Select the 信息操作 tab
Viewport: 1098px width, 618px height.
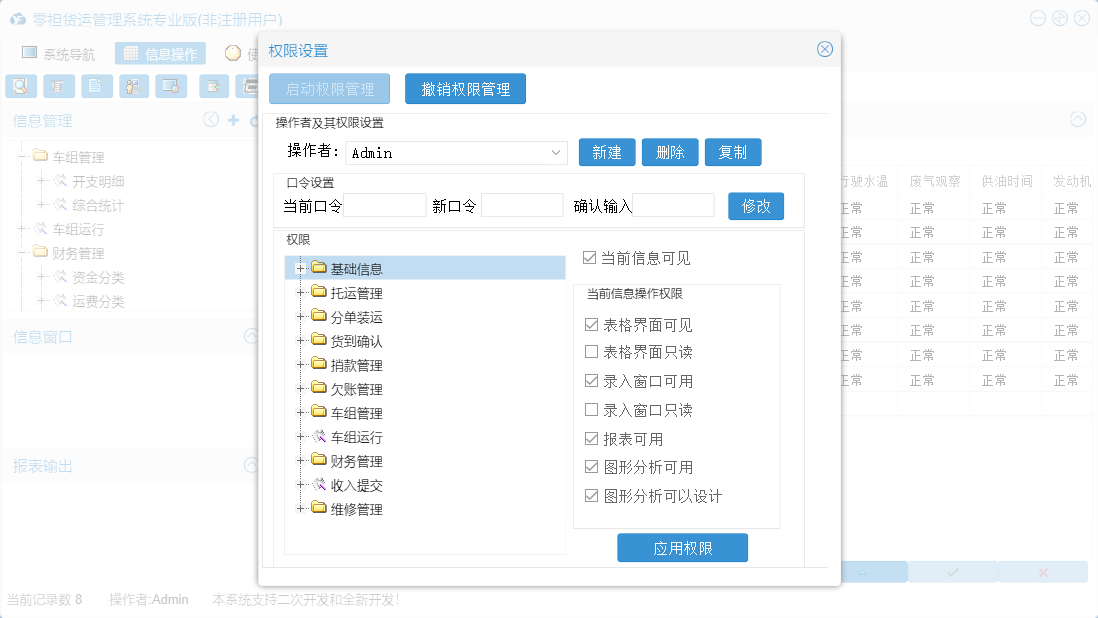tap(160, 54)
